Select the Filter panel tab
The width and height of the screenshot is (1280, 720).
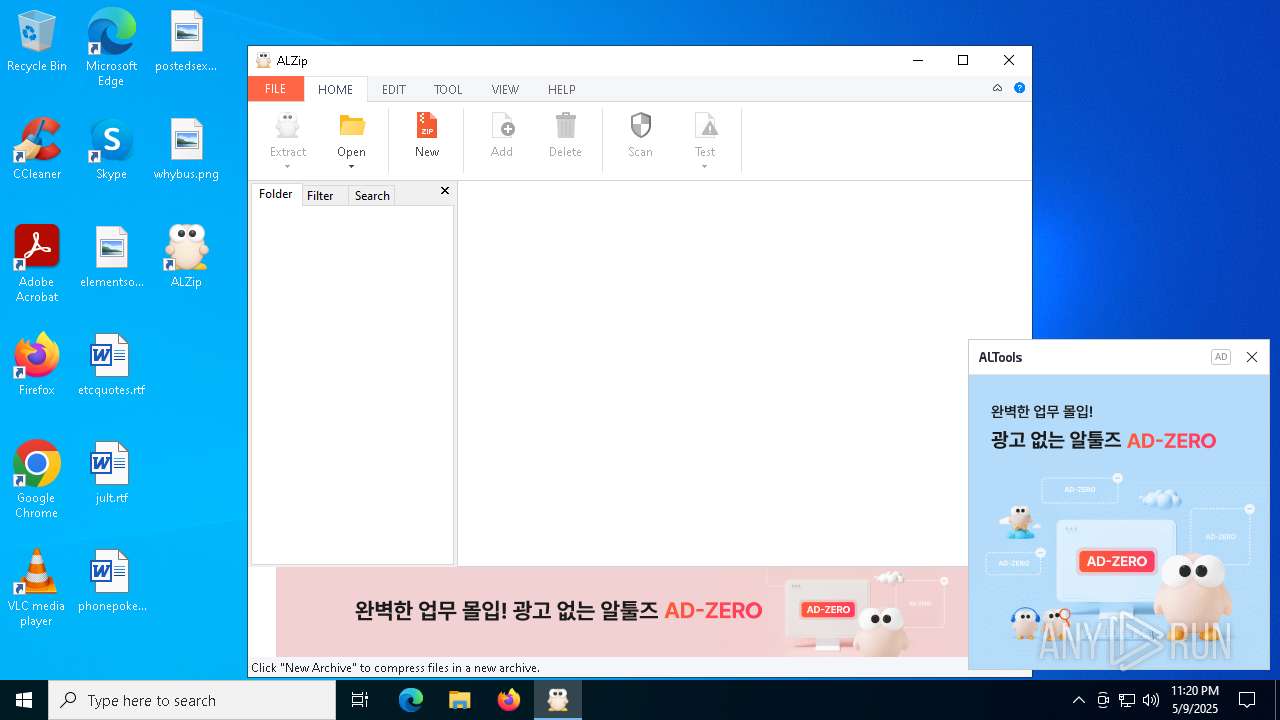coord(320,195)
